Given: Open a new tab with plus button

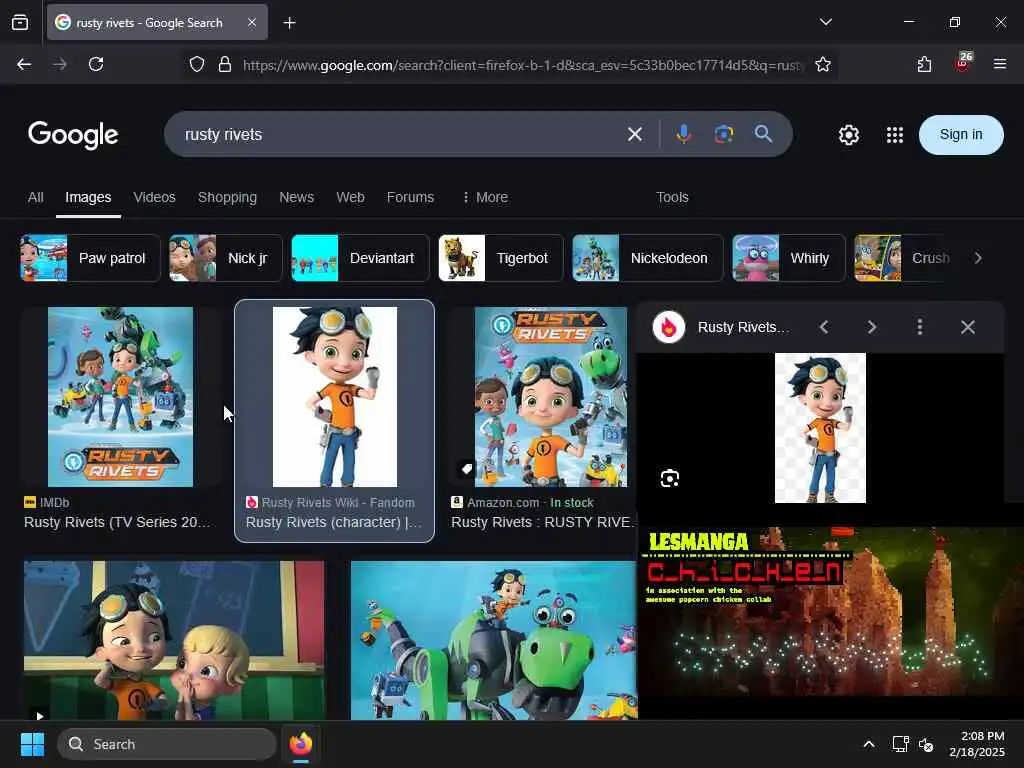Looking at the screenshot, I should 289,23.
